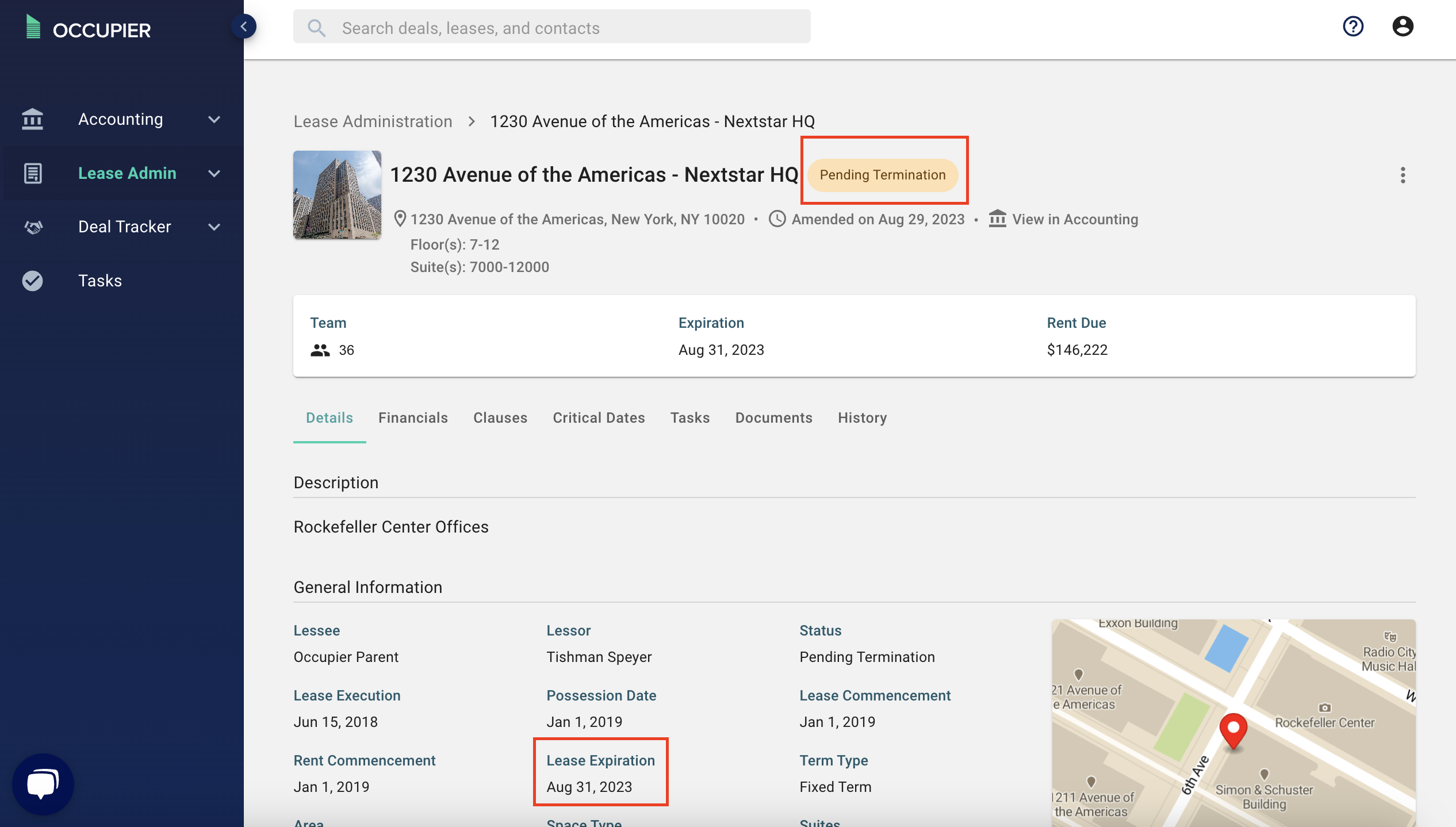Image resolution: width=1456 pixels, height=827 pixels.
Task: Switch to the Financials tab
Action: (413, 418)
